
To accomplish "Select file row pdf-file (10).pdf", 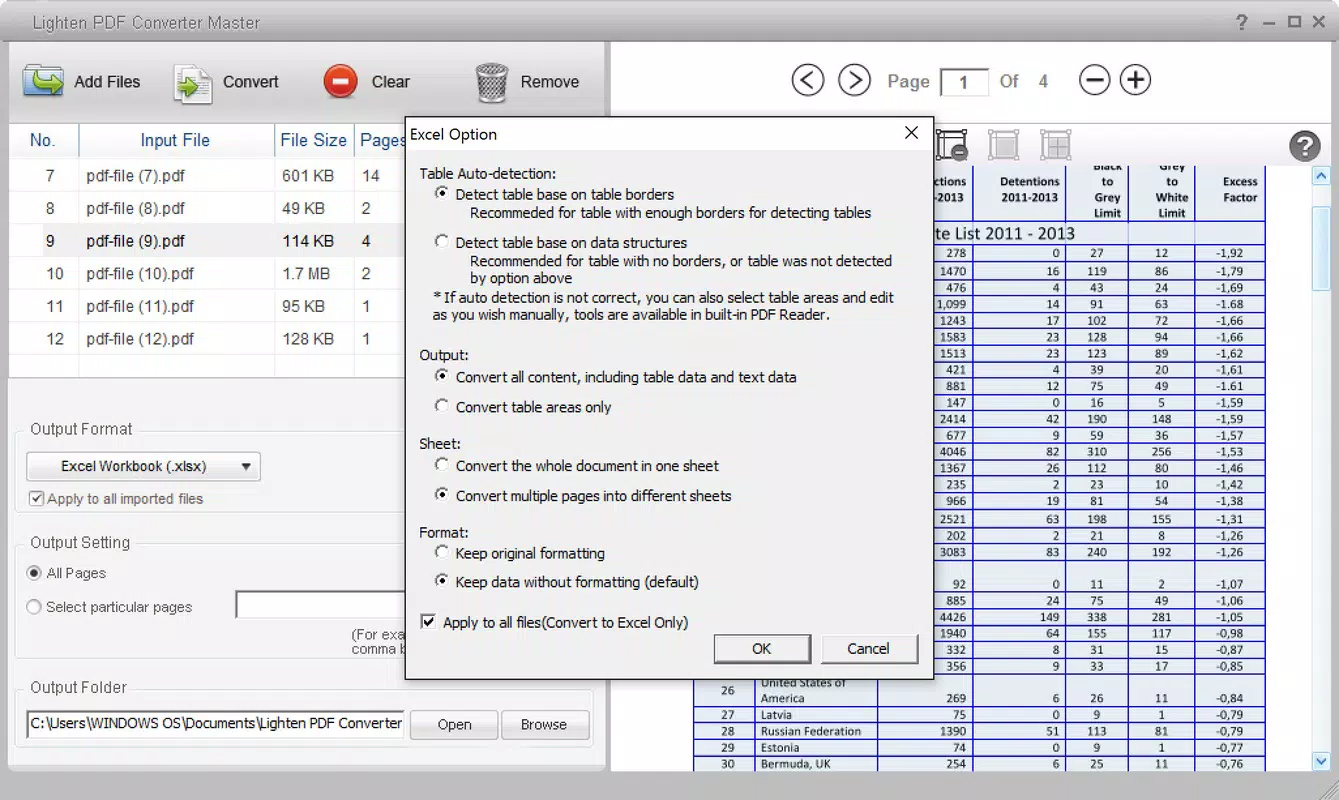I will (207, 273).
